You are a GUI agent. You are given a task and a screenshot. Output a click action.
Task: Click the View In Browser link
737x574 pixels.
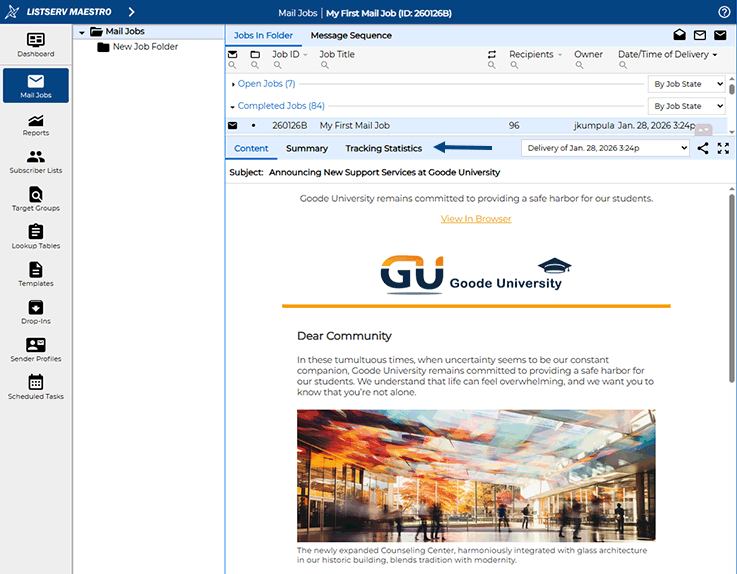coord(476,218)
